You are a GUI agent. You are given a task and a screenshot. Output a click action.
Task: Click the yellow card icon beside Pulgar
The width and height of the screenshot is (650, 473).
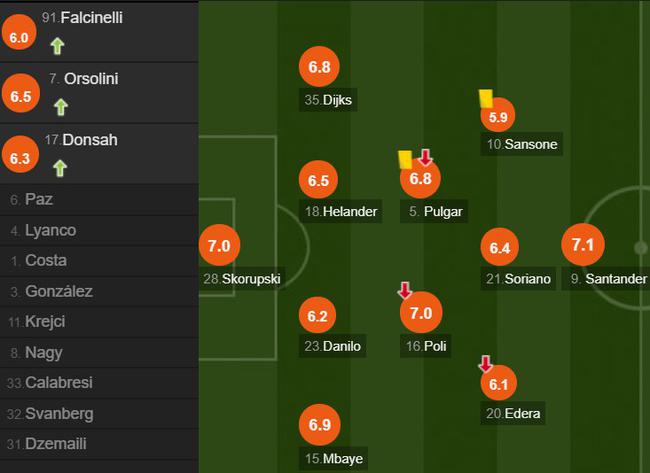coord(405,159)
